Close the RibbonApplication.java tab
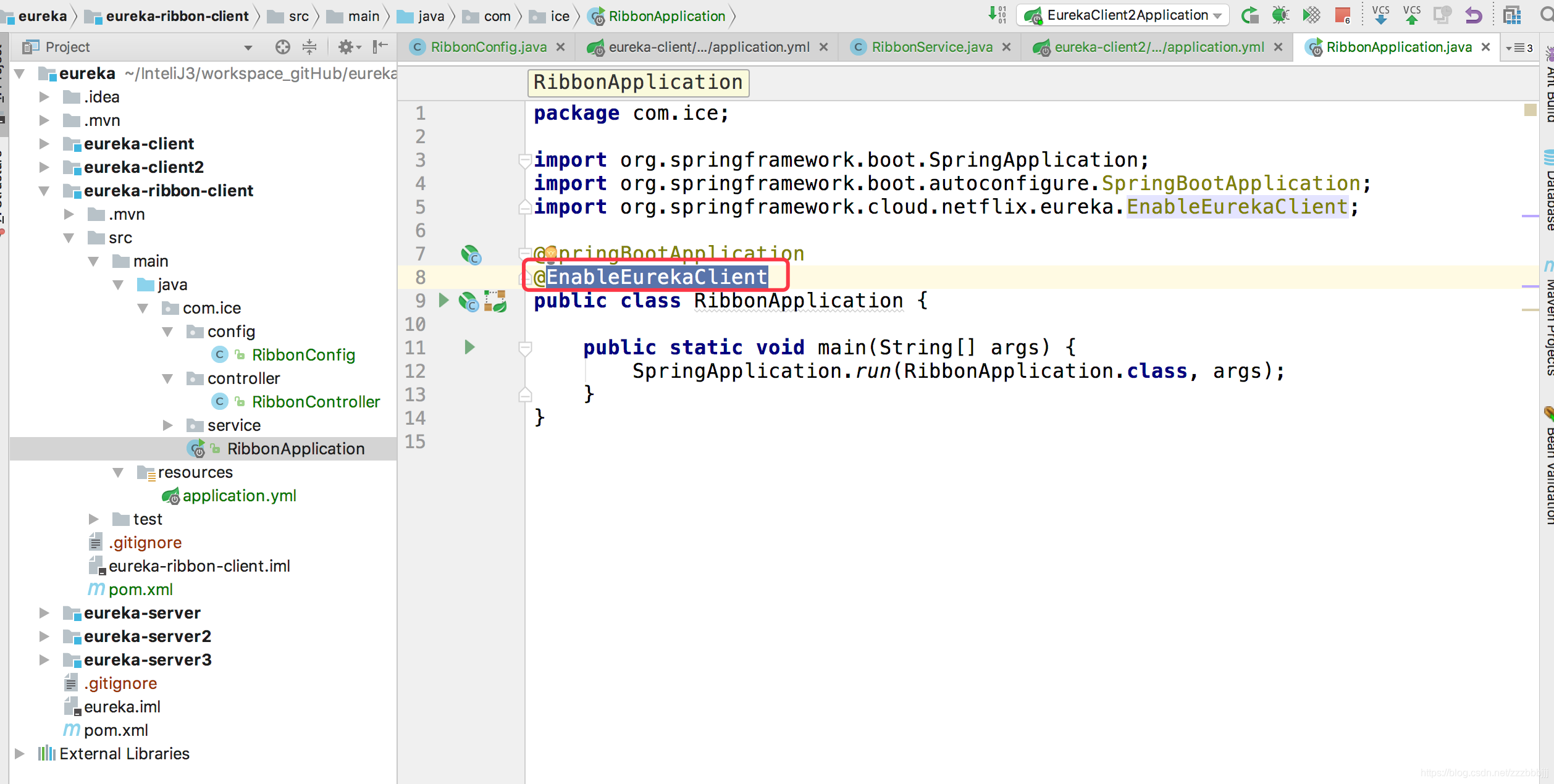Screen dimensions: 1554x784 click(x=1486, y=47)
